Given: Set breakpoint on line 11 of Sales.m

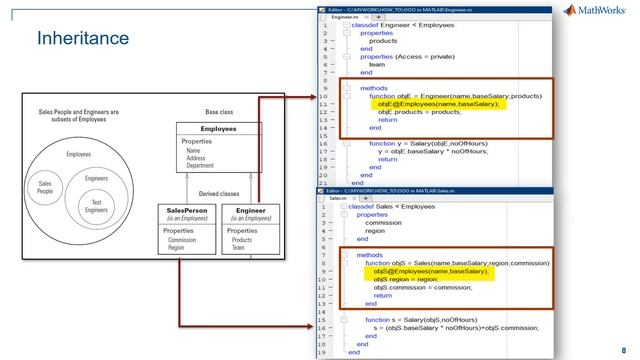Looking at the screenshot, I should point(331,288).
